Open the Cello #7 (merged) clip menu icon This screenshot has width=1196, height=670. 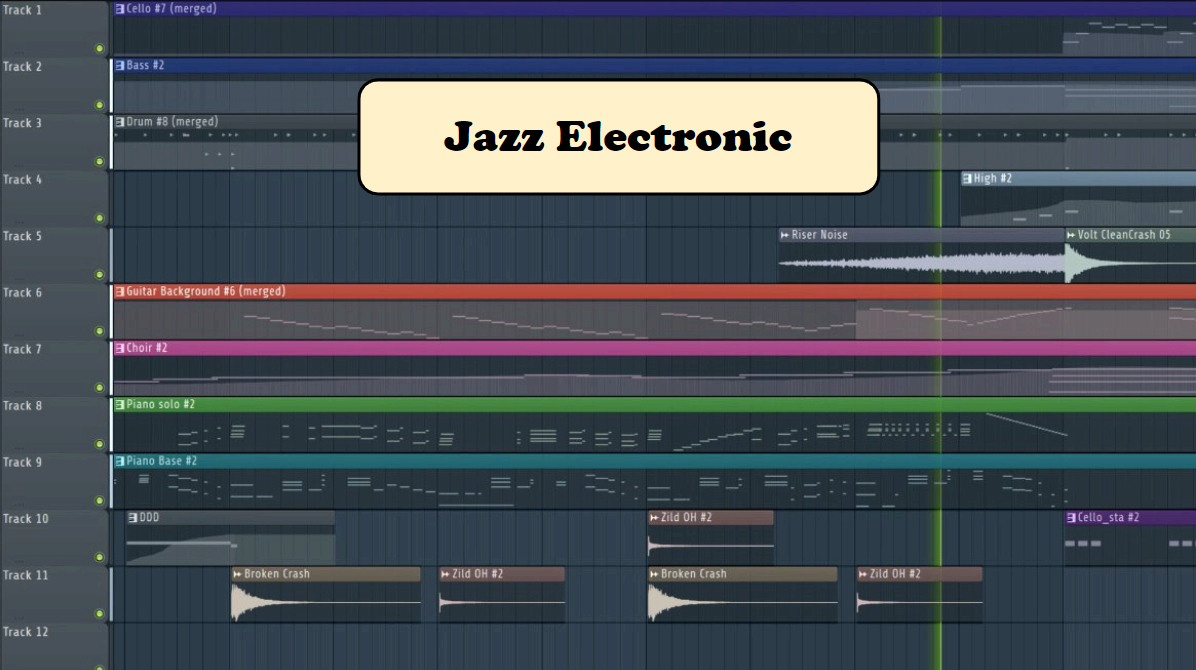click(120, 9)
